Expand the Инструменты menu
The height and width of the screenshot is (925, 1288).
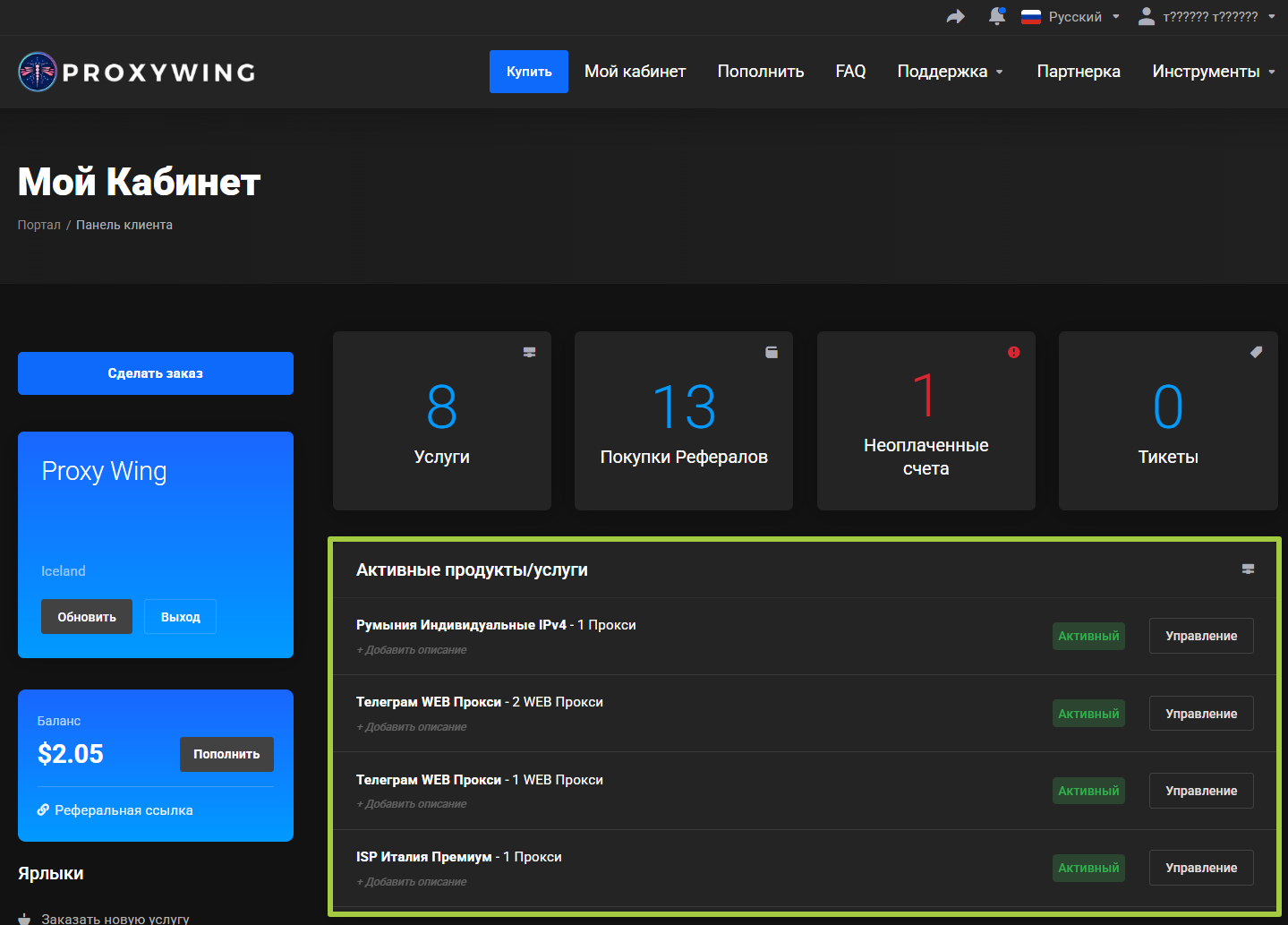pos(1214,72)
